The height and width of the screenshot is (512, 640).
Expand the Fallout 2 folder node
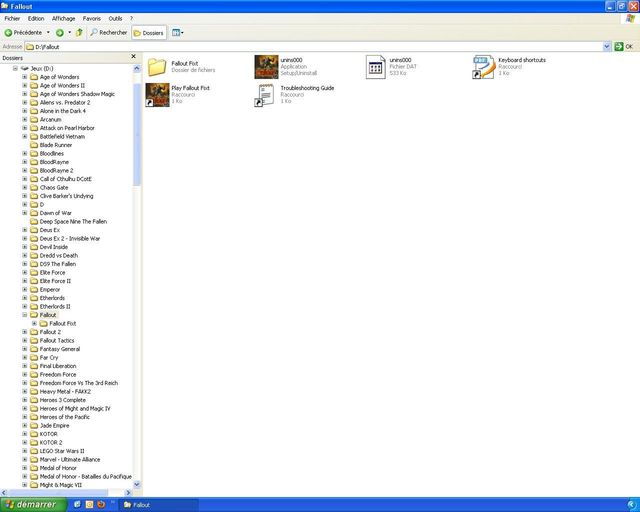point(25,332)
